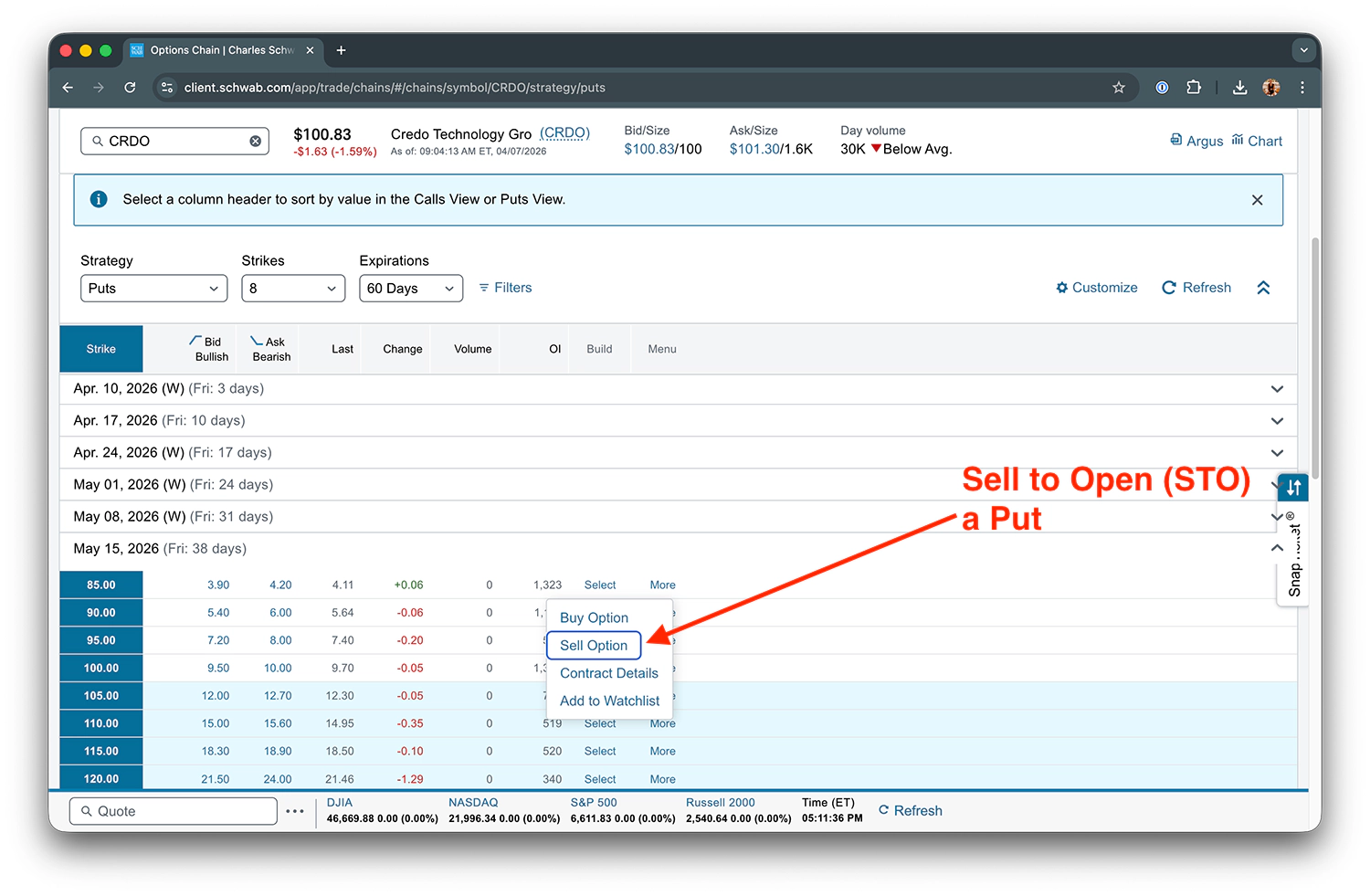Open the SnapTicket swap arrows icon
This screenshot has height=896, width=1370.
point(1293,488)
